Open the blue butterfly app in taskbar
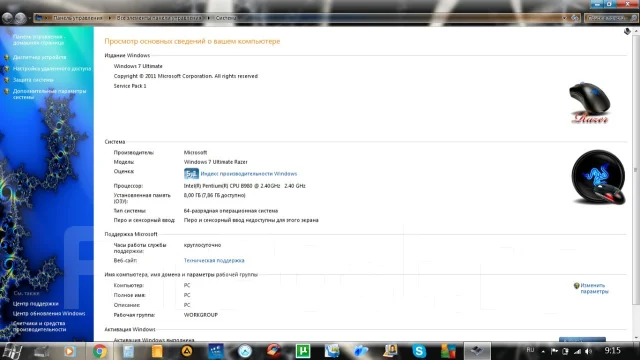 pos(361,351)
